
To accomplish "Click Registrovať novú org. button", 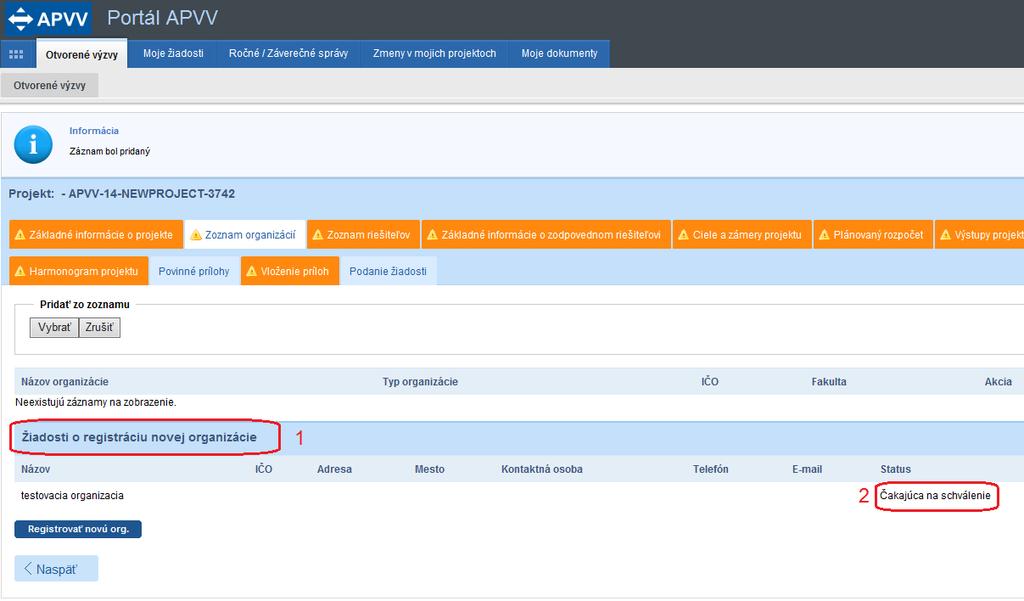I will (x=78, y=529).
